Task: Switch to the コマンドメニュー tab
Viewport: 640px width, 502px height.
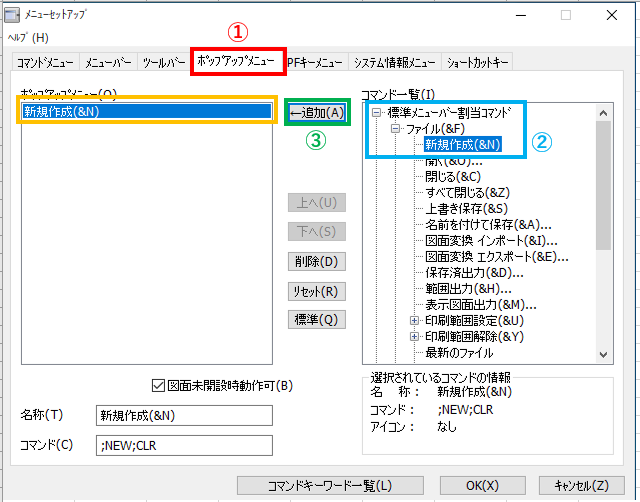Action: (x=45, y=62)
